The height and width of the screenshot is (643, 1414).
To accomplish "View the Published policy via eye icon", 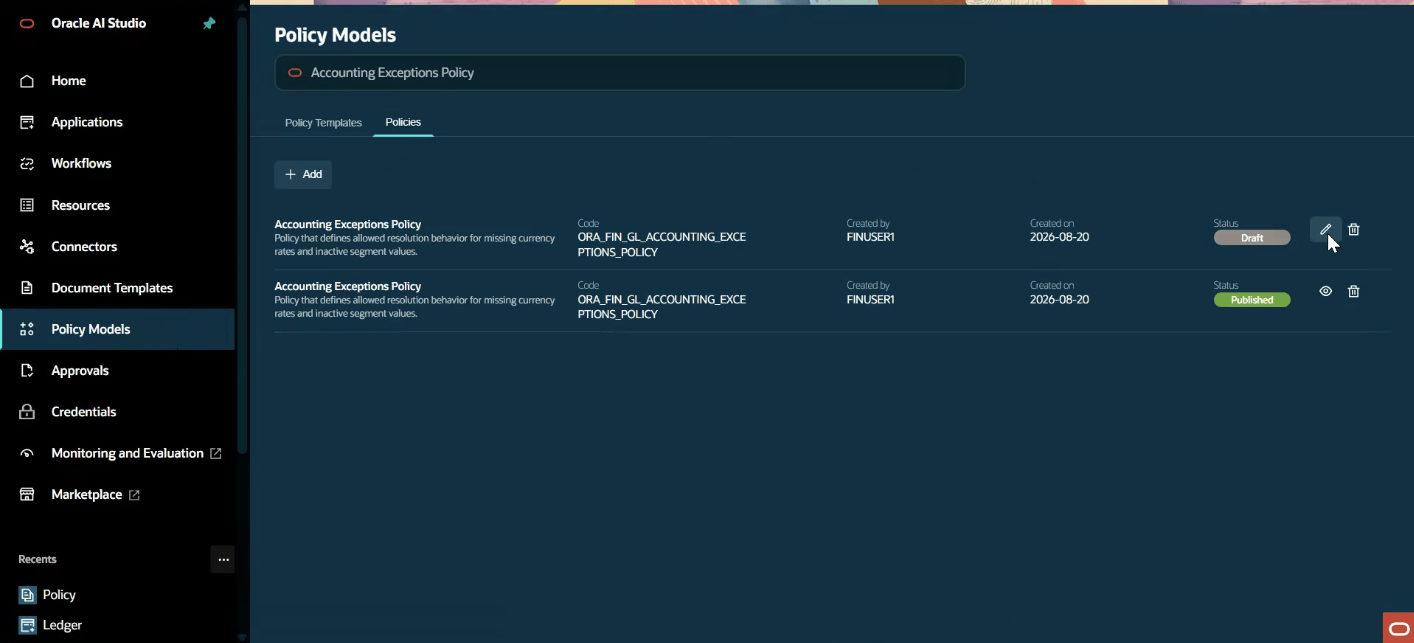I will point(1325,291).
